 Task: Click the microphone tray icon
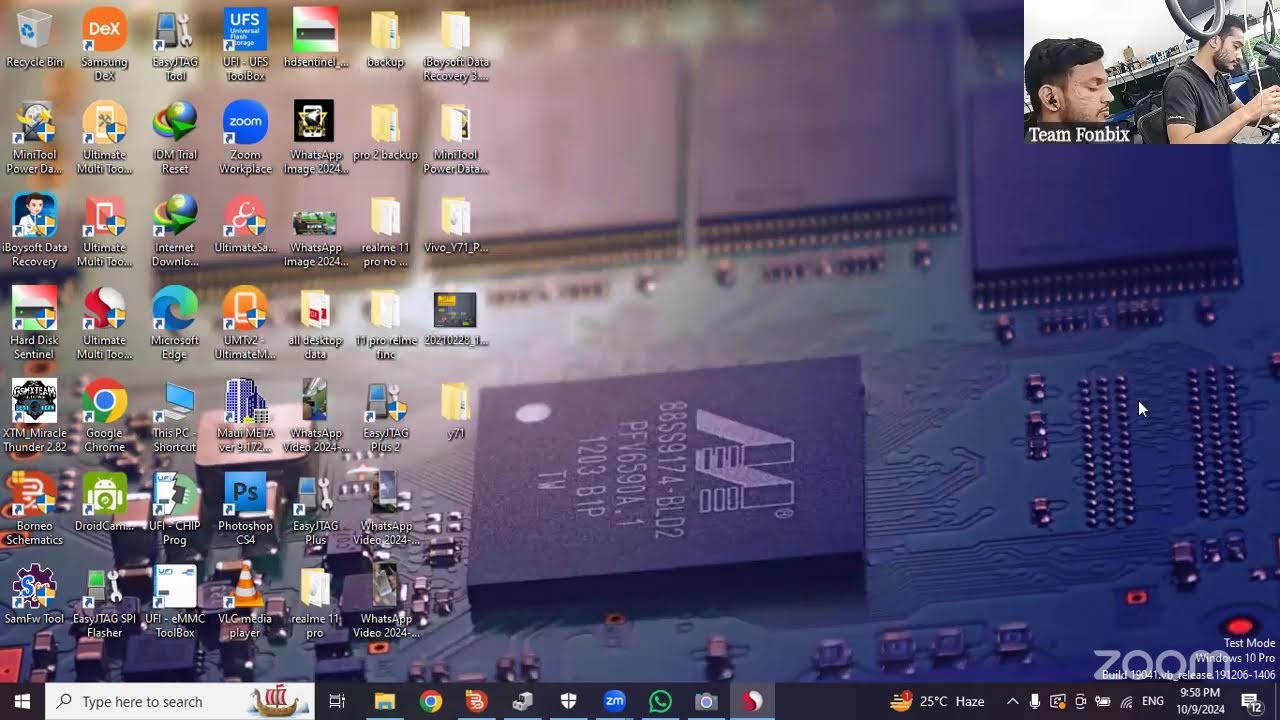(x=1035, y=701)
